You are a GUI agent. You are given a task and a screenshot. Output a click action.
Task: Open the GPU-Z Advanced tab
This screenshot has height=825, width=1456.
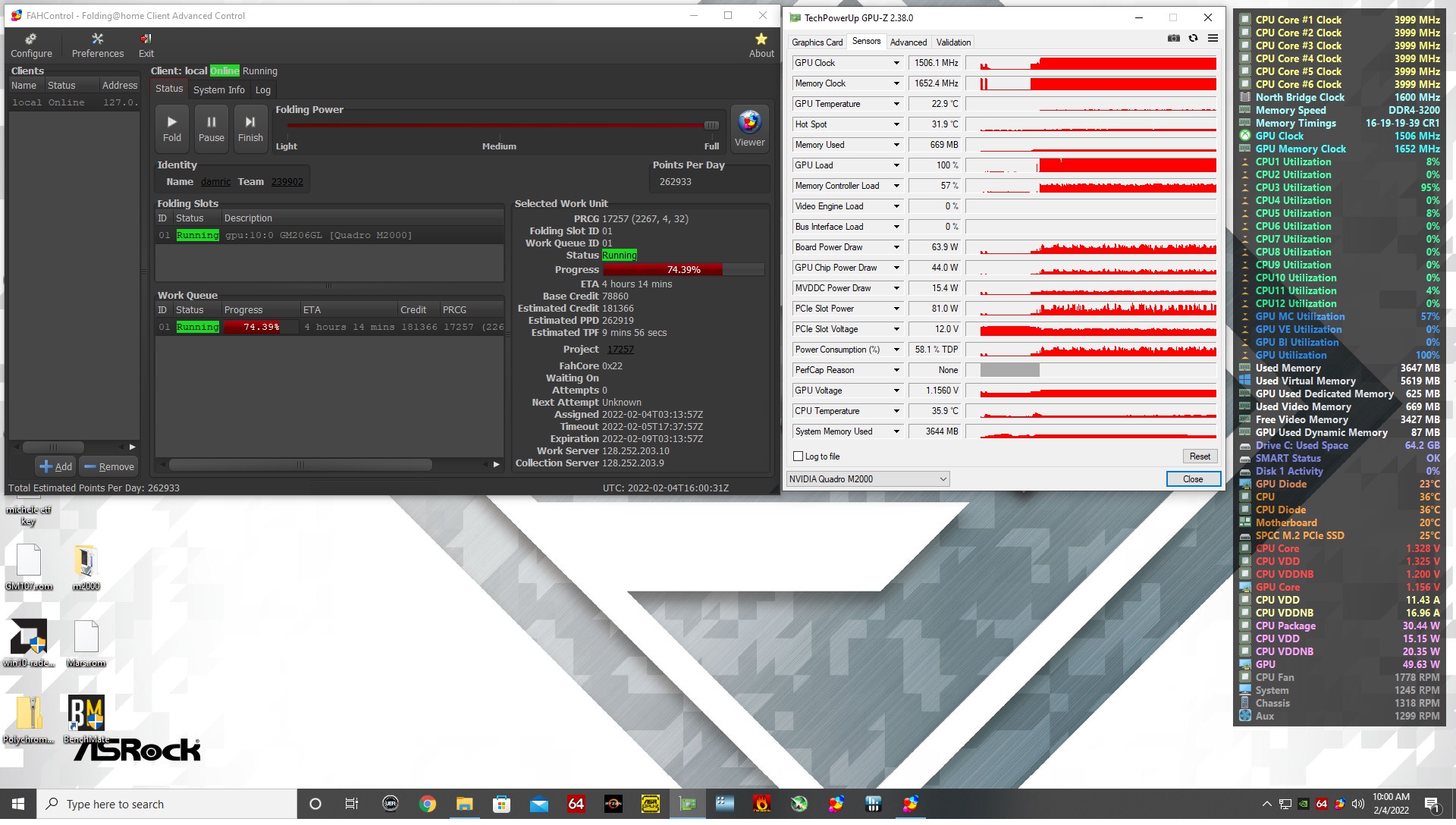pos(908,42)
